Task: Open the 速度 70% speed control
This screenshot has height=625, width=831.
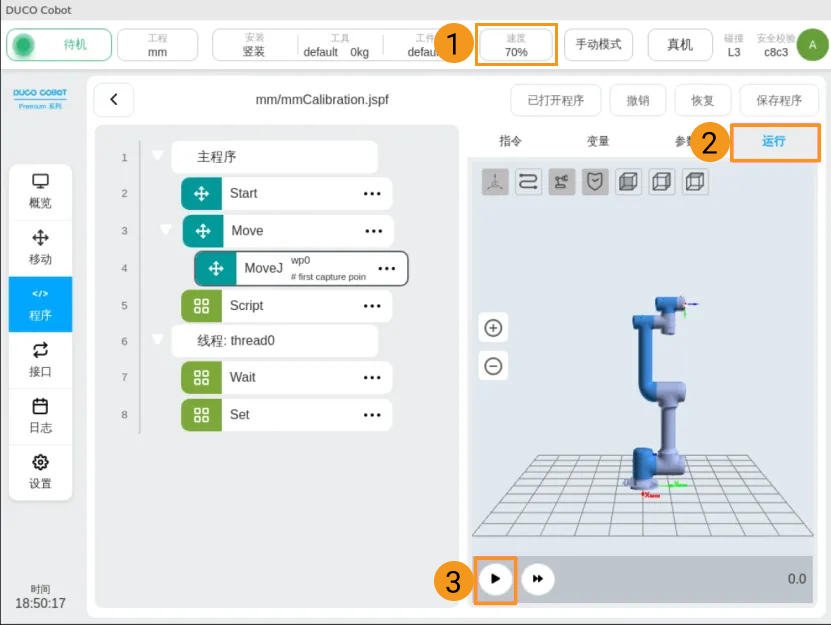Action: (516, 45)
